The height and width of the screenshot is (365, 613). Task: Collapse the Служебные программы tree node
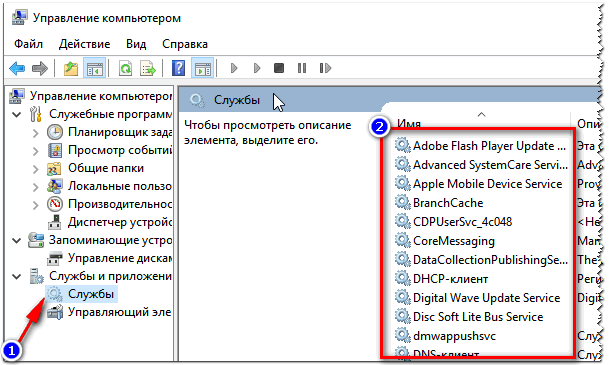[16, 115]
